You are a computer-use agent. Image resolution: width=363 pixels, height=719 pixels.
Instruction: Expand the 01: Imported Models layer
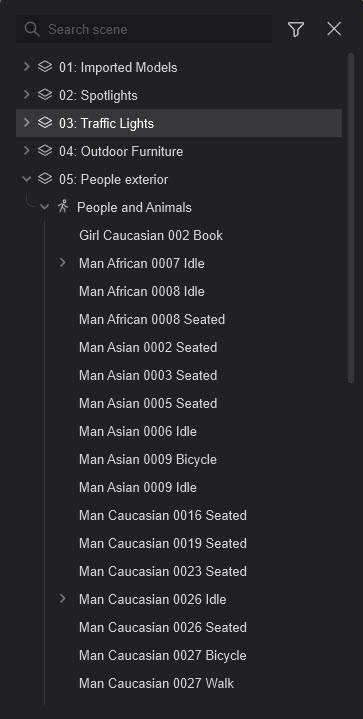[26, 67]
